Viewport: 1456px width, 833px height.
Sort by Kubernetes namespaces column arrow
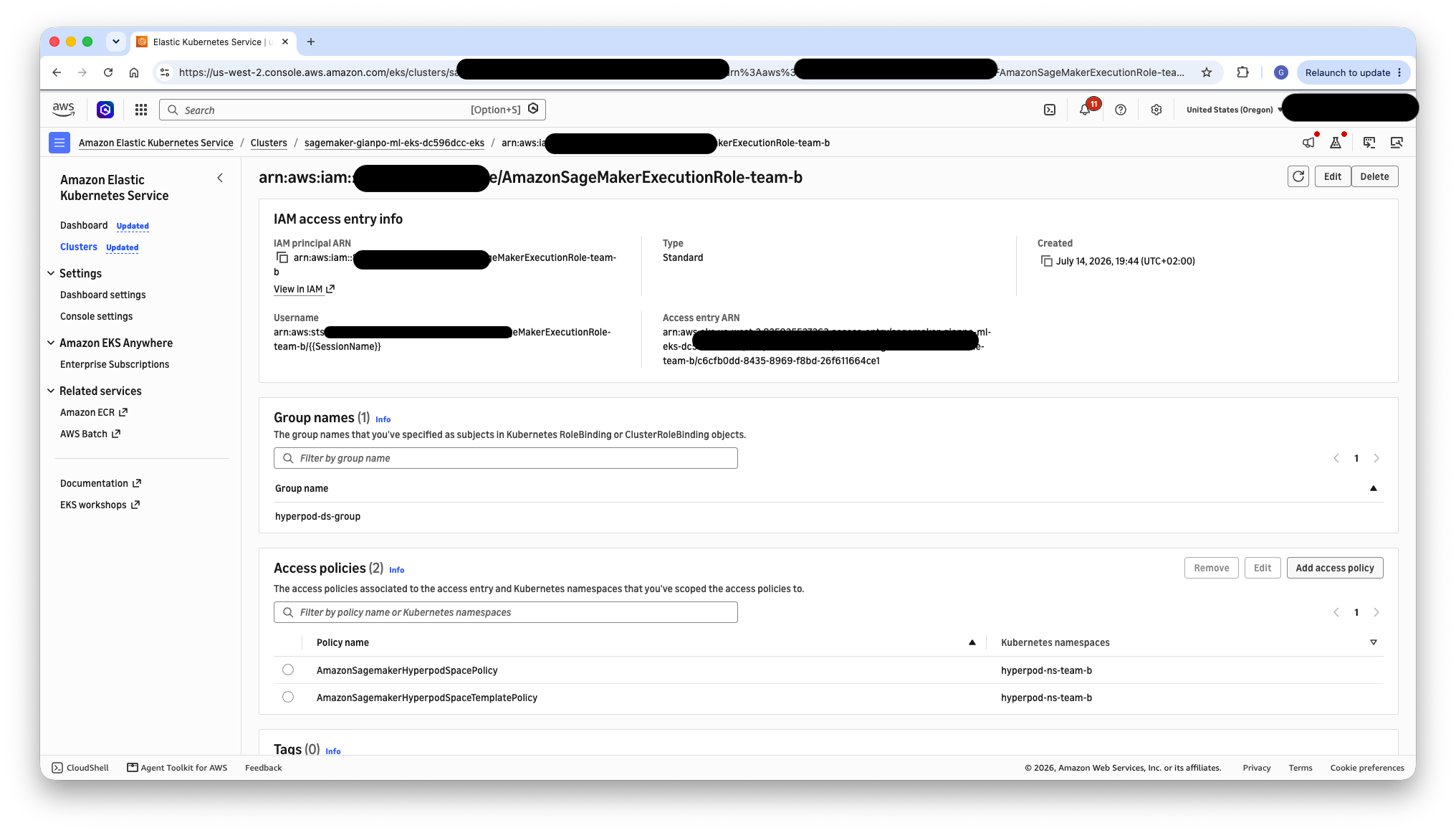1374,642
